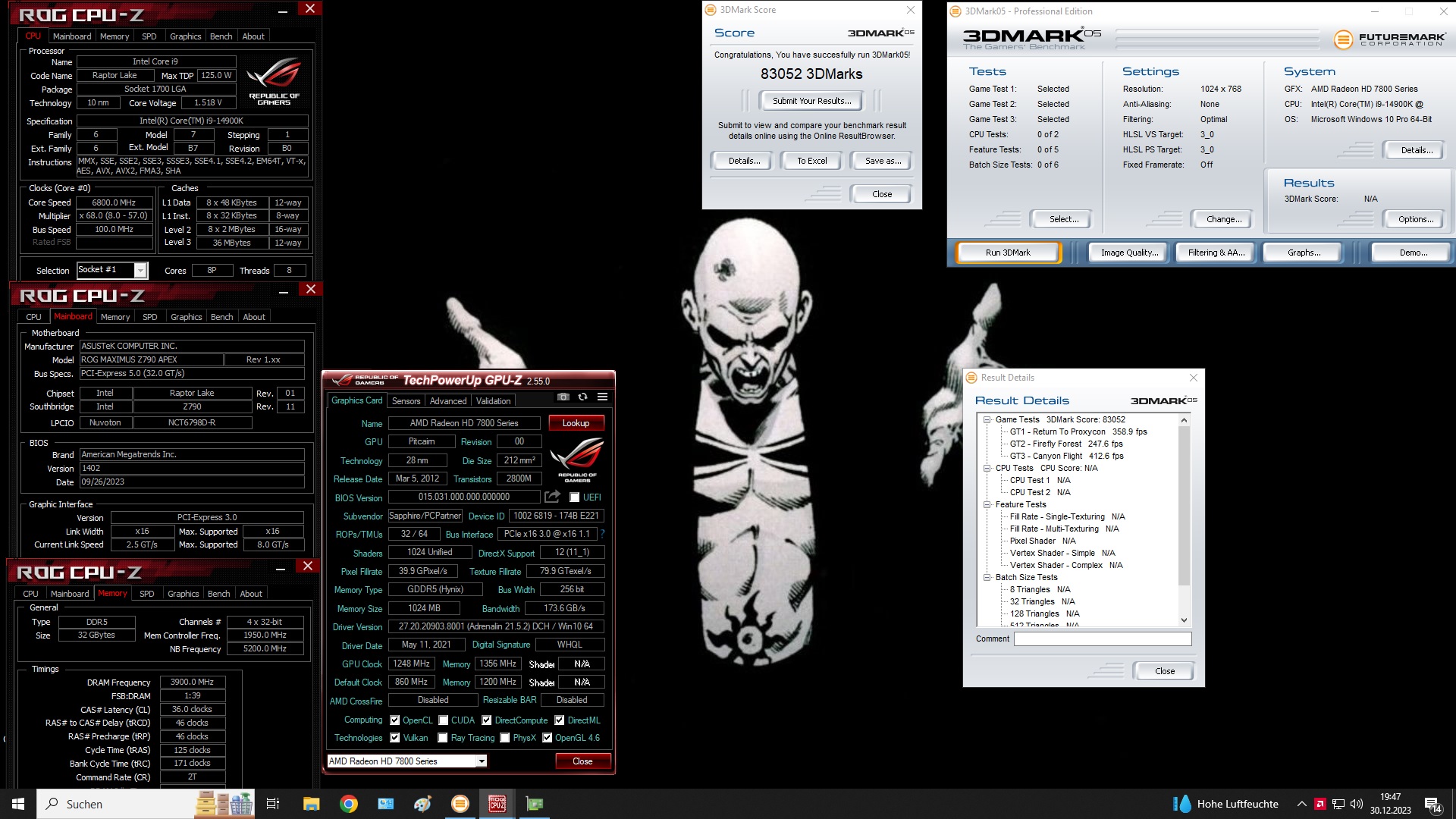Toggle the CUDA checkbox
This screenshot has height=819, width=1456.
click(443, 720)
